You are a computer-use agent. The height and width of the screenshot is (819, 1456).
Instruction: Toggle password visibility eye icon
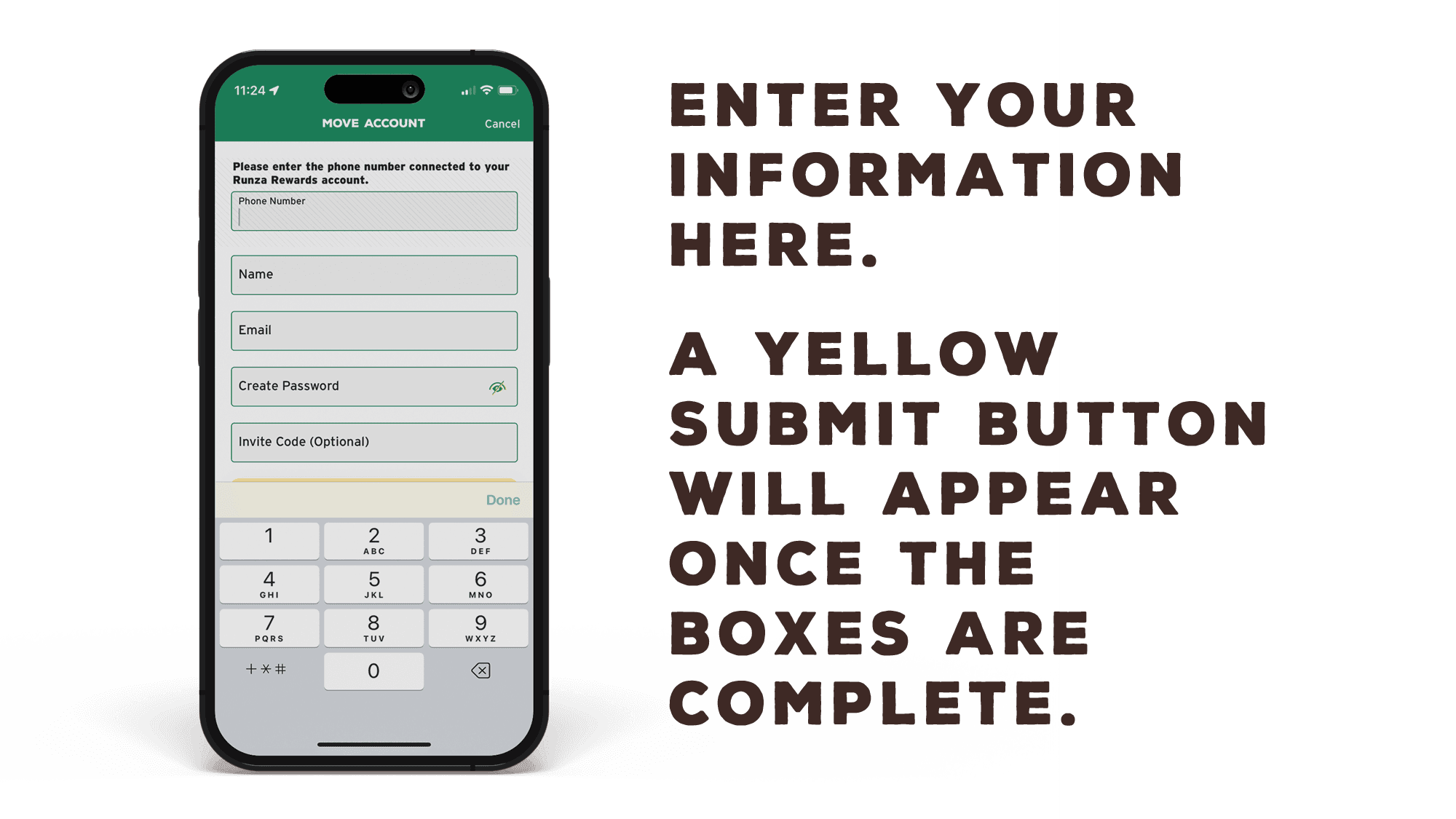click(x=497, y=386)
